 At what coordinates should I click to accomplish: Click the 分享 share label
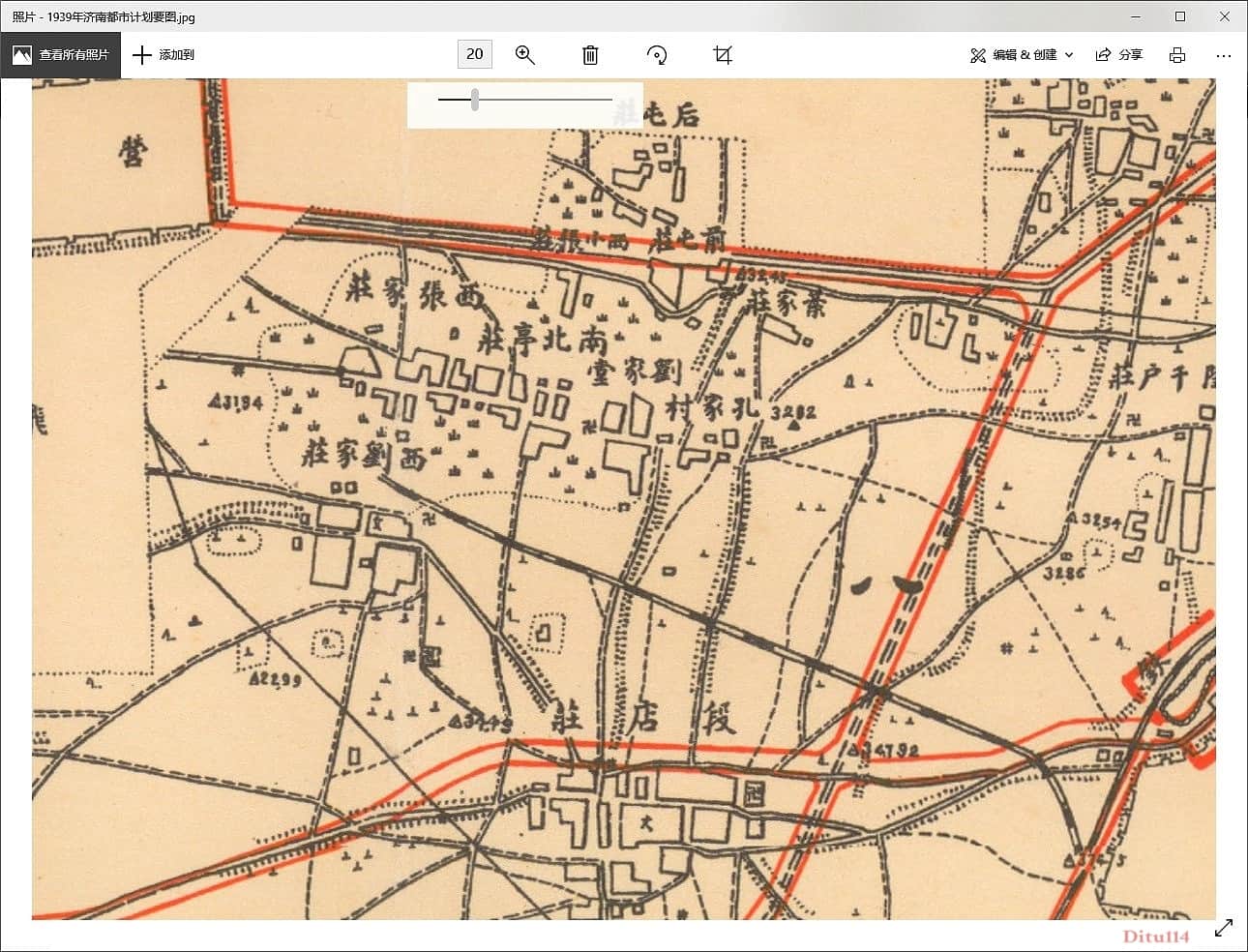1131,55
